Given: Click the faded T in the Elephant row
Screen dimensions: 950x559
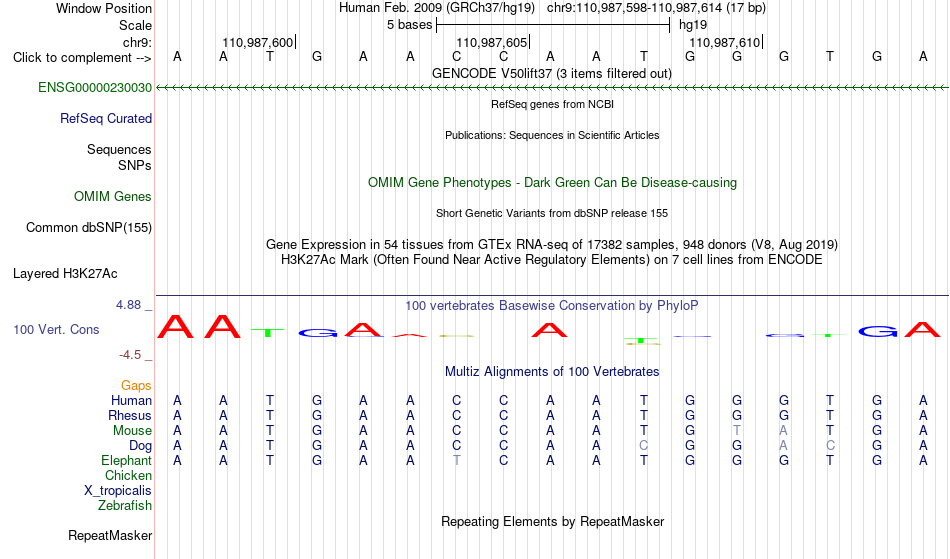Looking at the screenshot, I should tap(457, 461).
